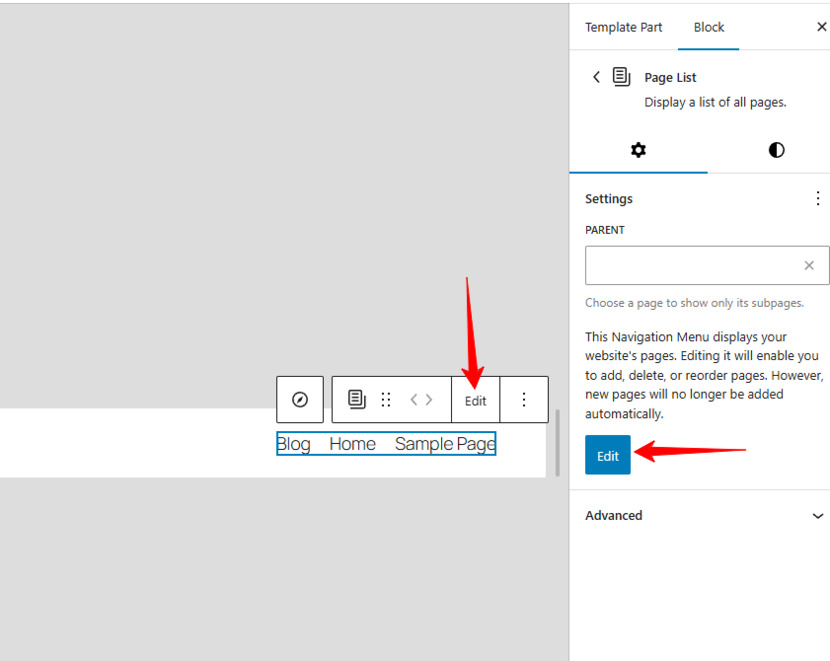Close the settings sidebar with X

point(822,26)
